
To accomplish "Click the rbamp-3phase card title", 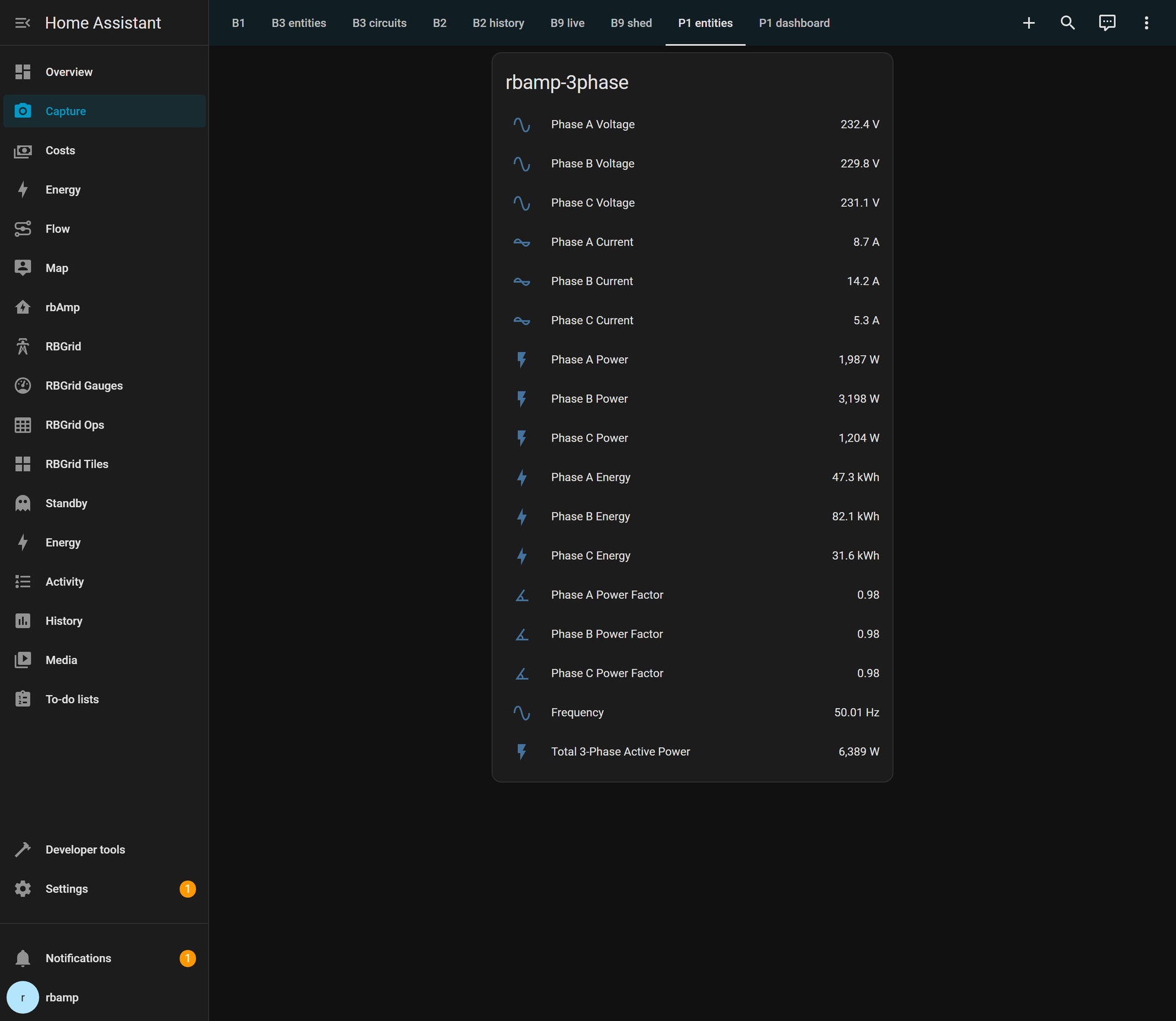I will [x=567, y=82].
